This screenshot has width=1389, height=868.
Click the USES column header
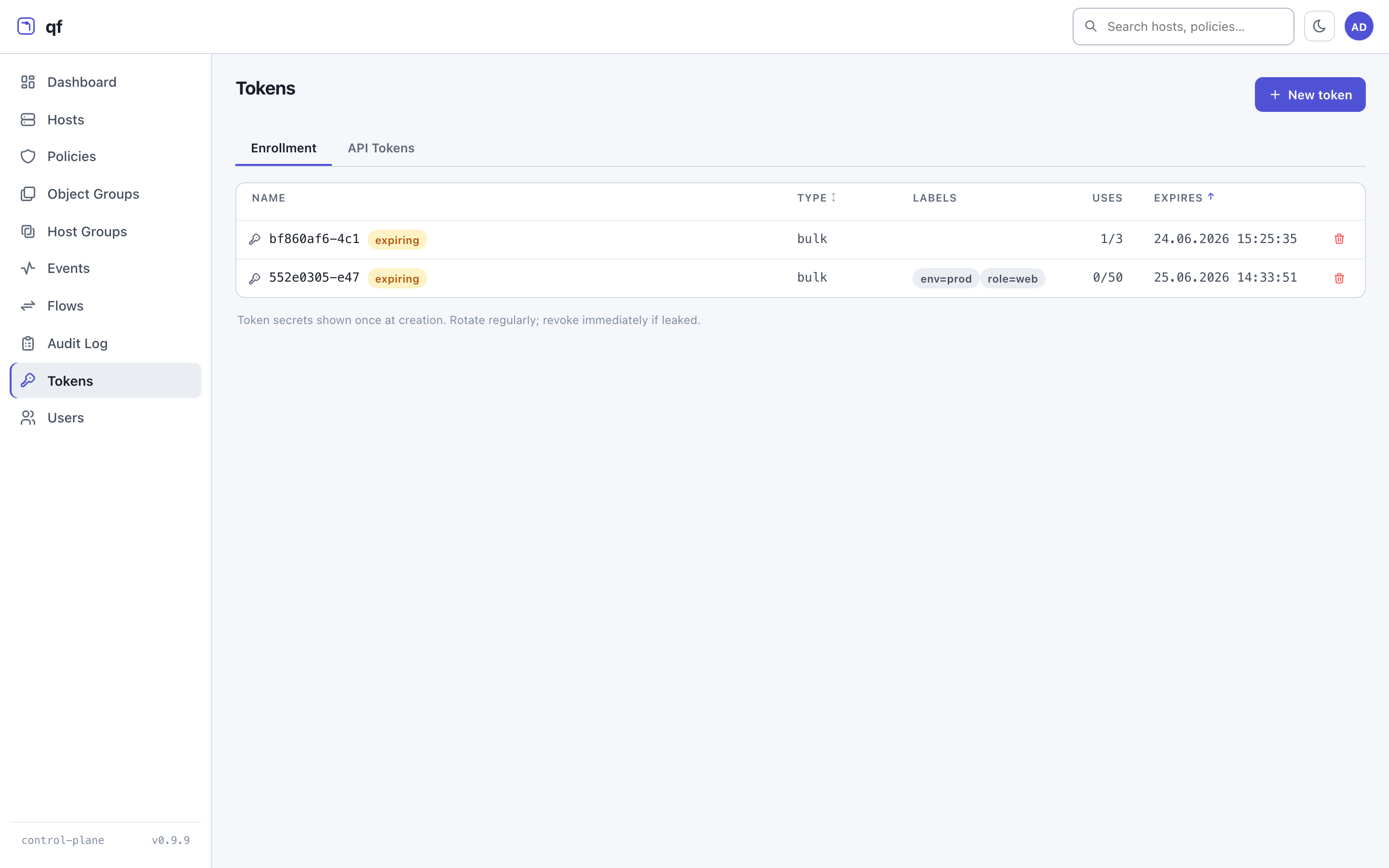click(x=1107, y=198)
